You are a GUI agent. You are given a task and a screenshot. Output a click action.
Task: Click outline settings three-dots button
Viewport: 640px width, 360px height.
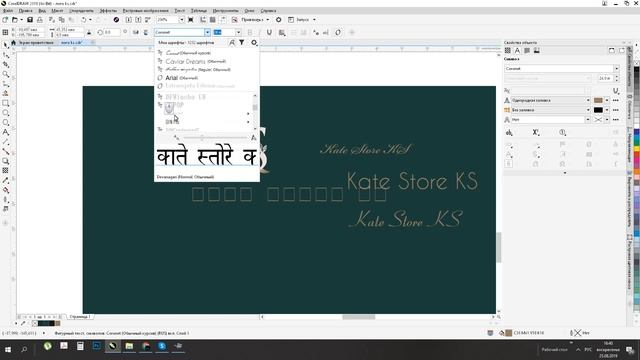tap(616, 120)
